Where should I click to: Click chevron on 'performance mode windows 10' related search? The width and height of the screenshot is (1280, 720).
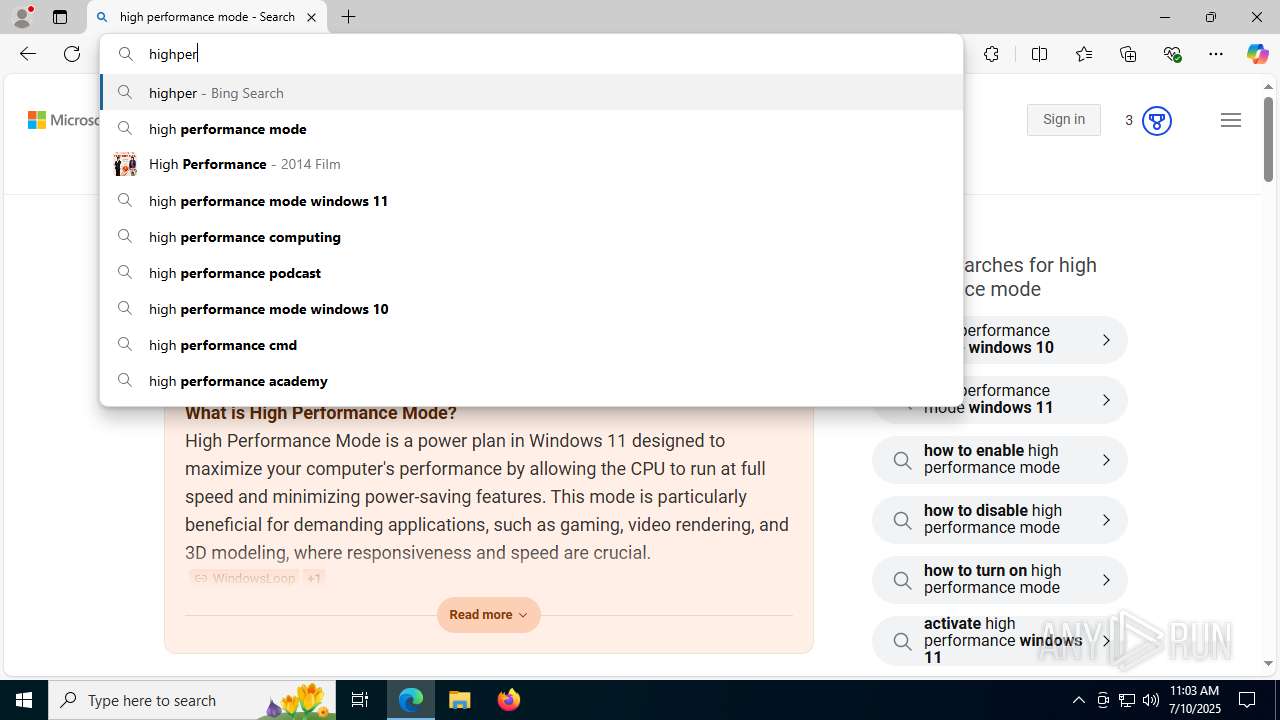[1106, 340]
